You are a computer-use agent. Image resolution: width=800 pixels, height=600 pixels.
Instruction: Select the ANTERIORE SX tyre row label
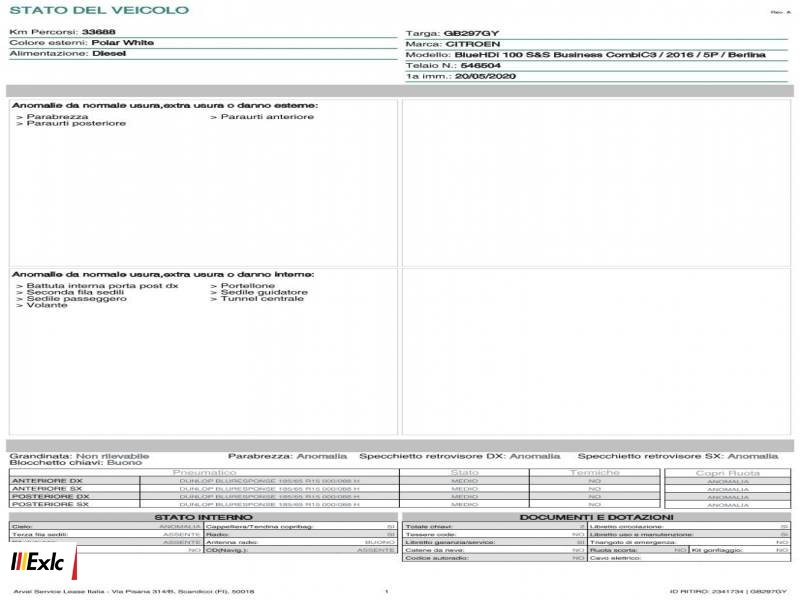[x=47, y=489]
